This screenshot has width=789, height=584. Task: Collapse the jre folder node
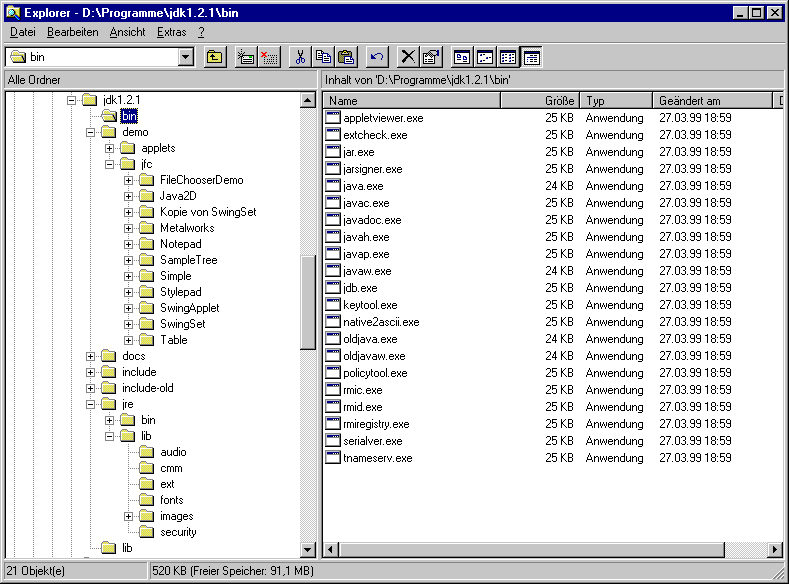click(x=91, y=404)
